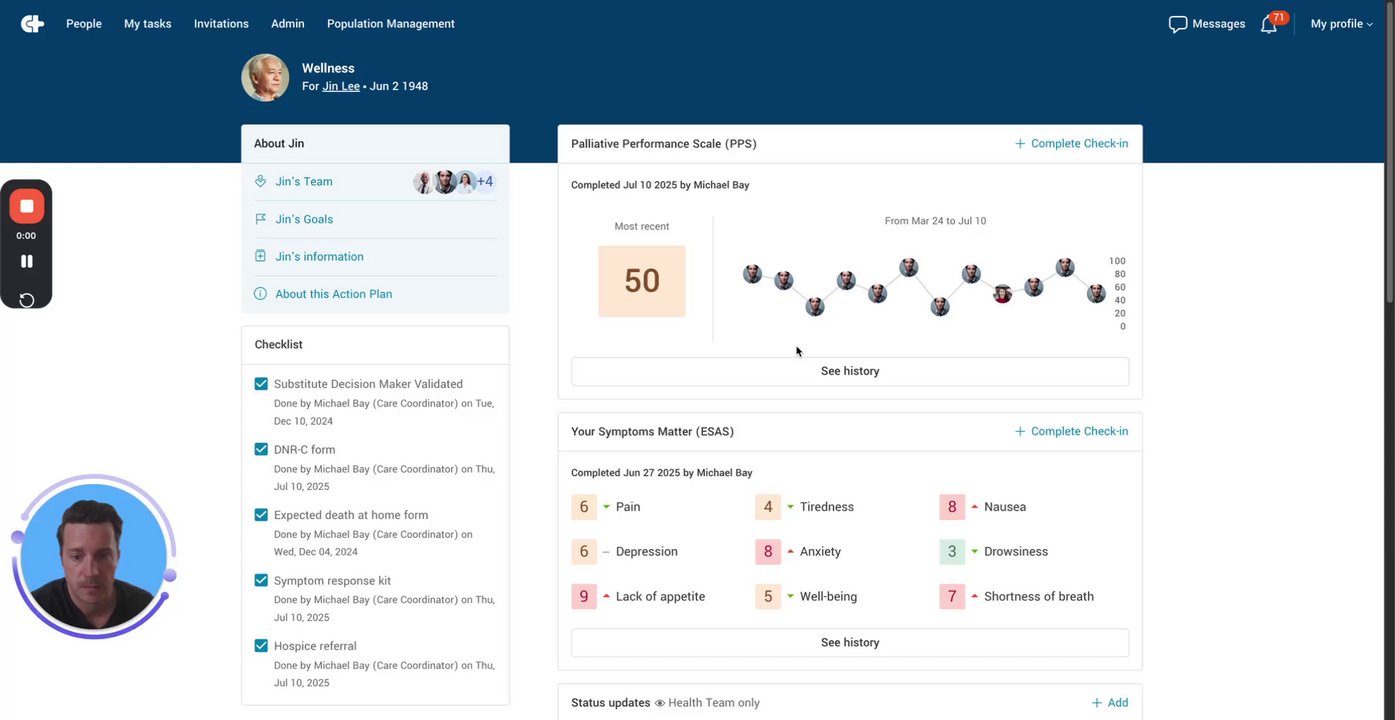Expand the My profile dropdown

[x=1341, y=24]
